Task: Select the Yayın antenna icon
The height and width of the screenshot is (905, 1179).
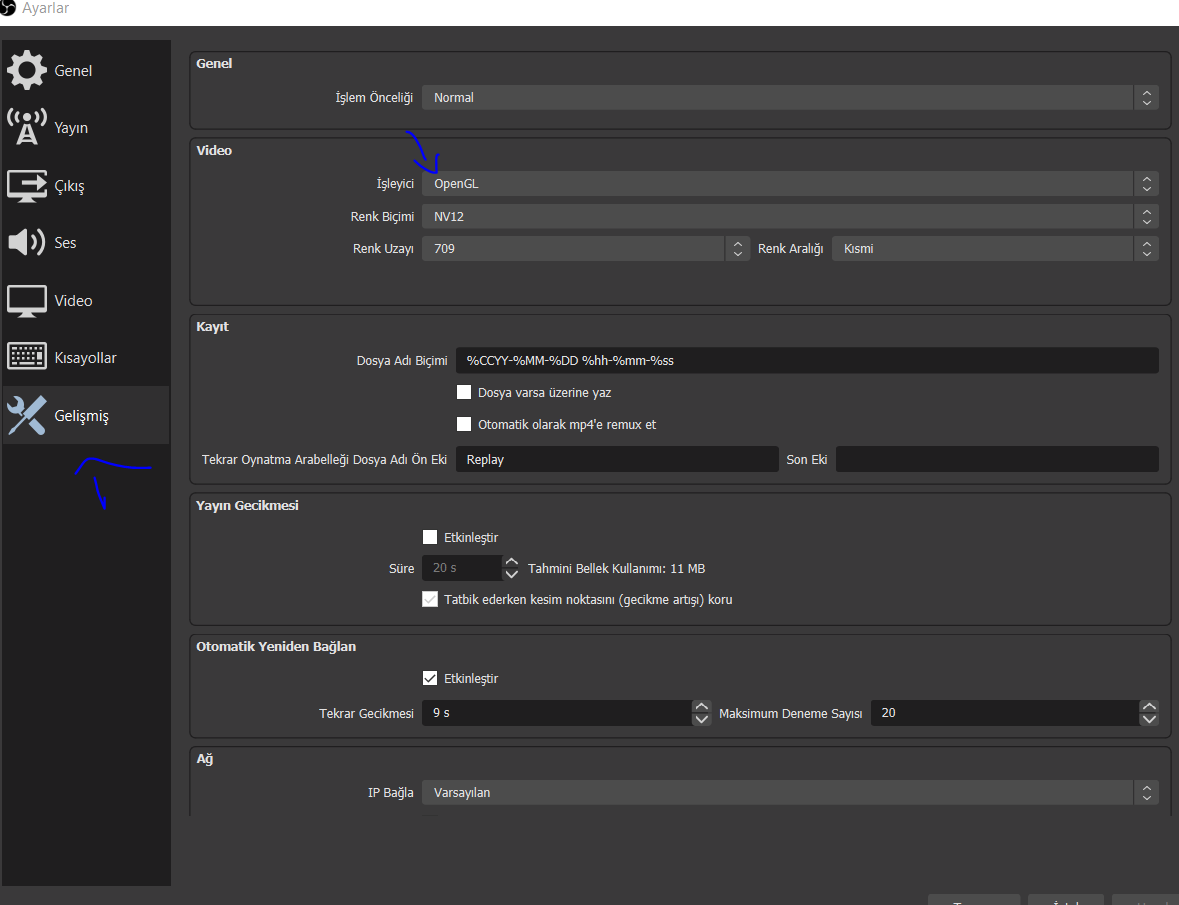Action: coord(26,128)
